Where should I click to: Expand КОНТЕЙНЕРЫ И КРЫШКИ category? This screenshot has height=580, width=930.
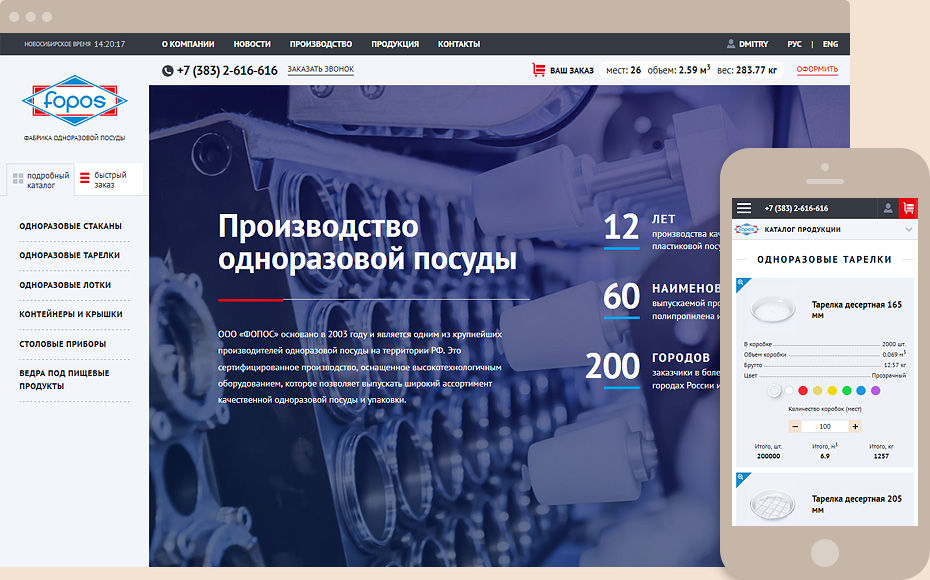[71, 314]
